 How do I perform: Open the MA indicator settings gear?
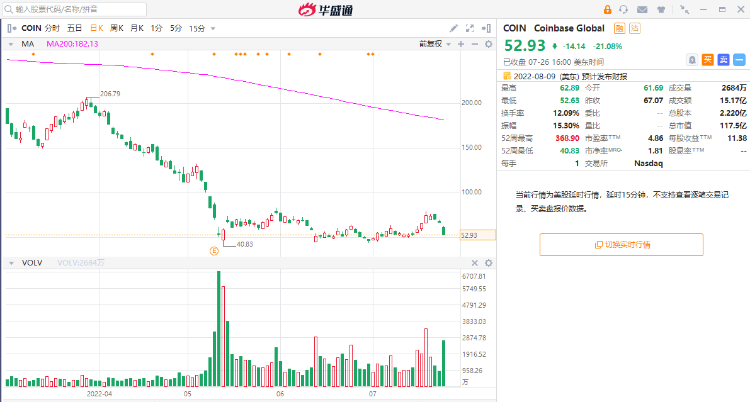coord(487,45)
